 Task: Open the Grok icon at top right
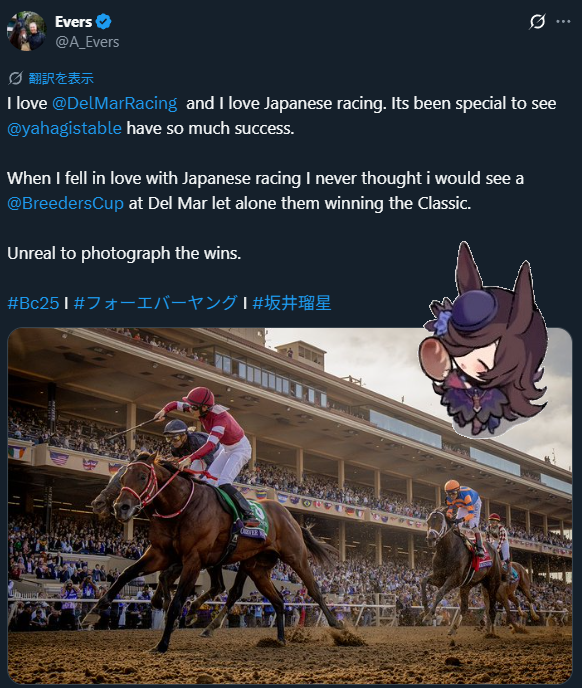point(537,22)
